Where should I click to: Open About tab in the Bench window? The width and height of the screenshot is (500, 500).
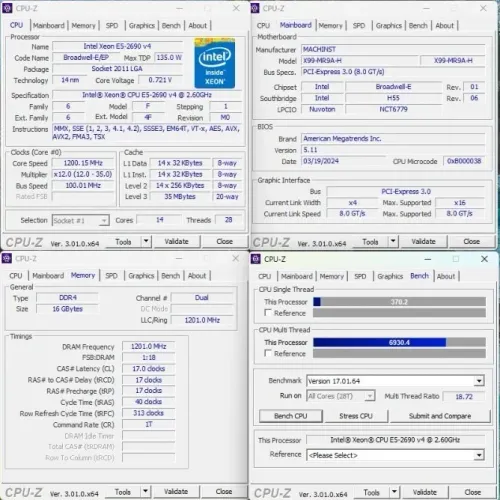pos(446,276)
